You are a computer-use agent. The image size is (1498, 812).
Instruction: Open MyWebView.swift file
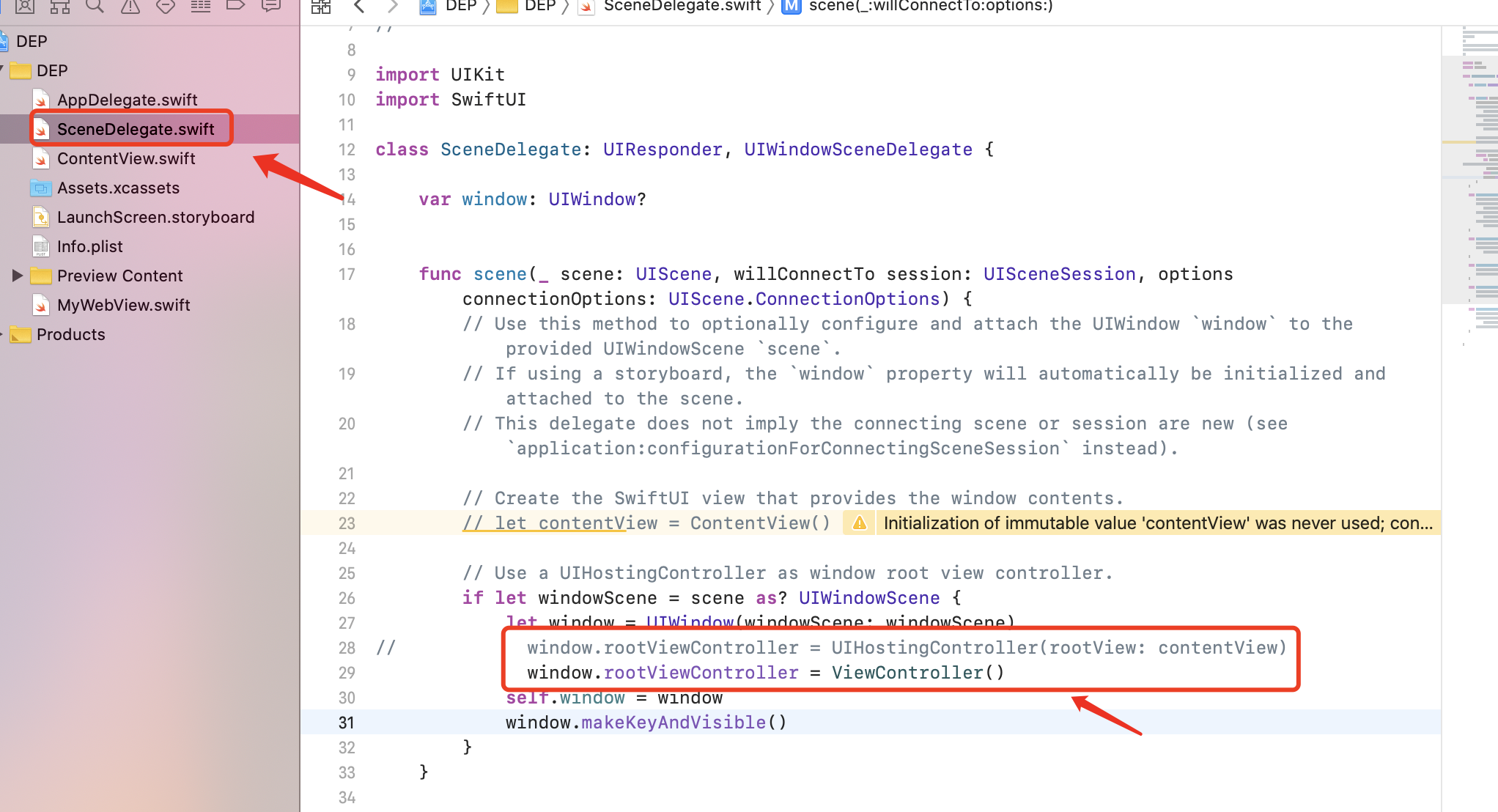tap(123, 305)
